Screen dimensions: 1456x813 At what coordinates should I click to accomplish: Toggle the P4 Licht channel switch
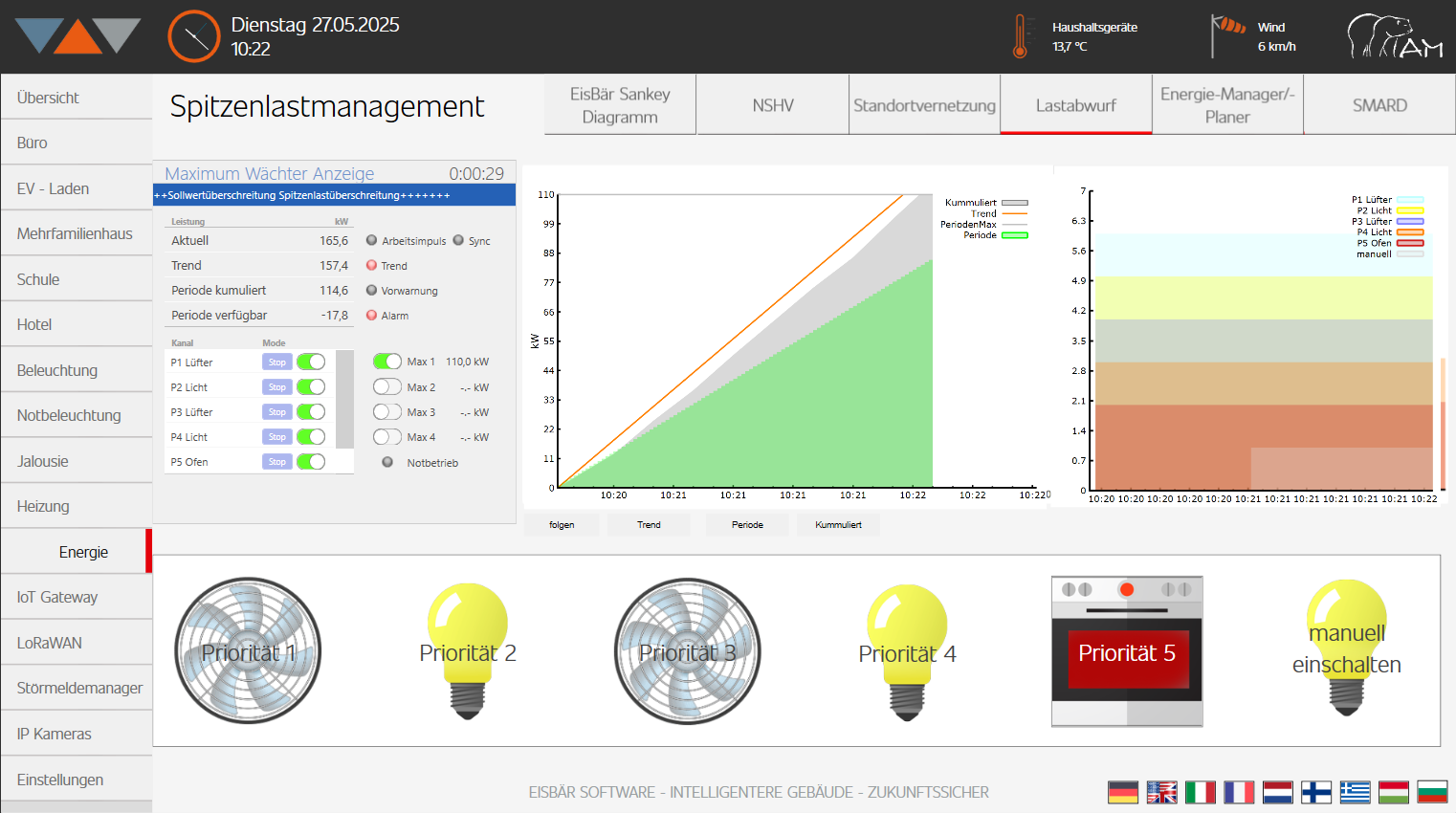pyautogui.click(x=311, y=436)
